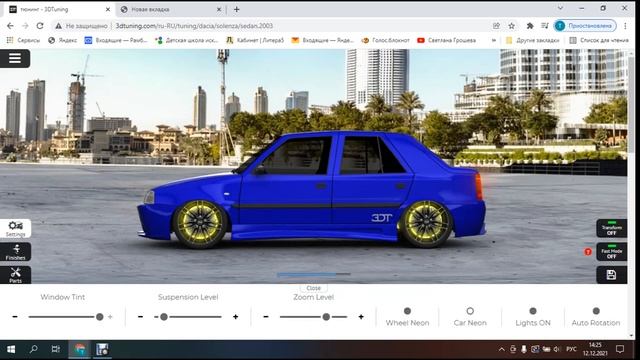The width and height of the screenshot is (640, 360).
Task: Bookmark this page with star icon
Action: point(511,26)
